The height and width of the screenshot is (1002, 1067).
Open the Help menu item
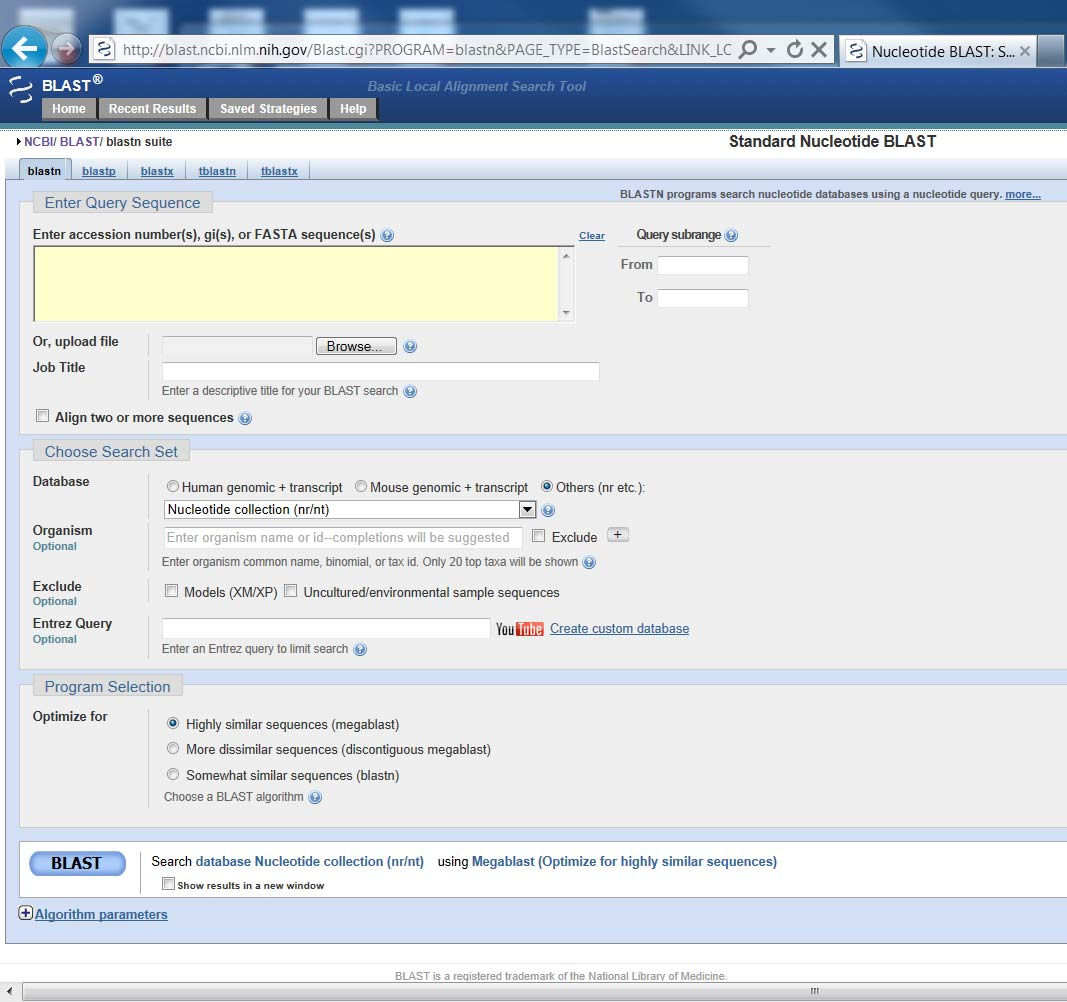pos(353,109)
